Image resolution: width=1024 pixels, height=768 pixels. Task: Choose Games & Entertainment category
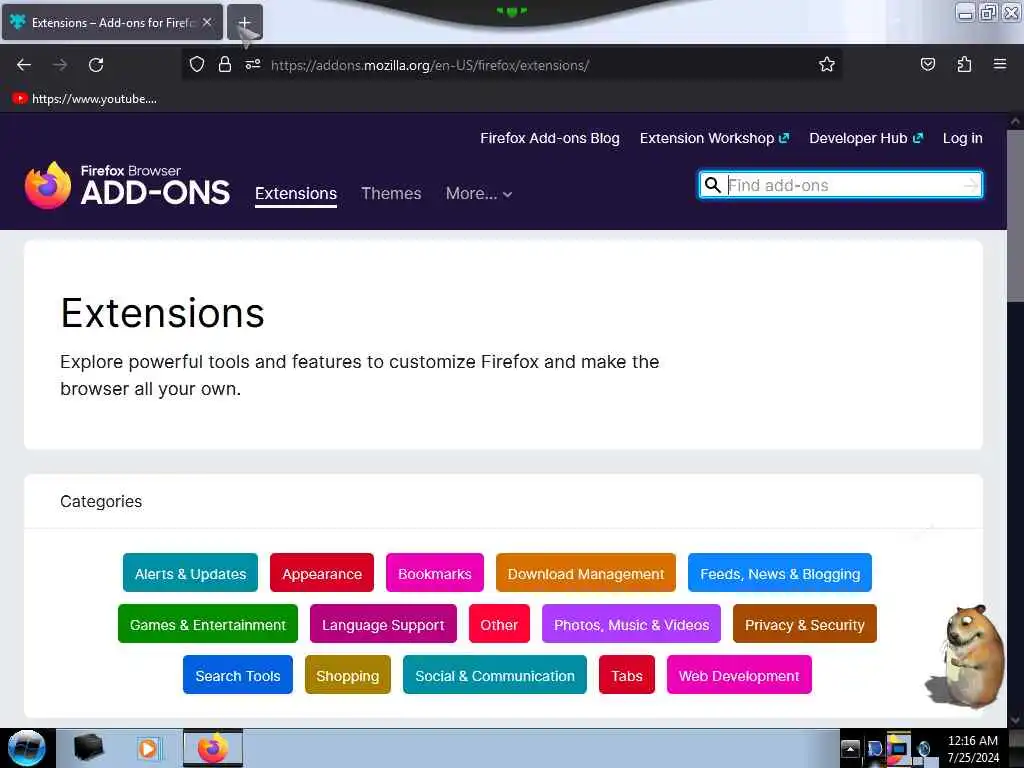[208, 624]
